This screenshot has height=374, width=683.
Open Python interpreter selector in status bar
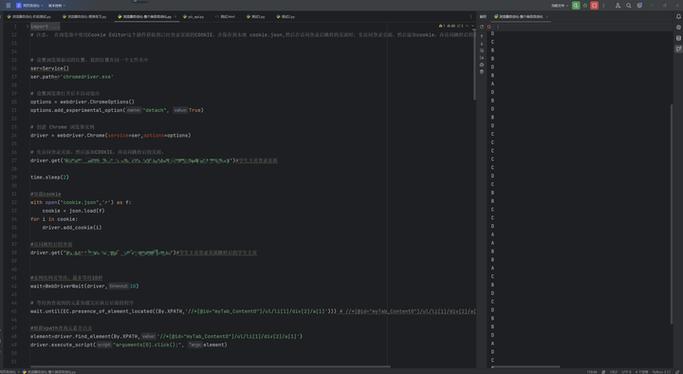(662, 372)
